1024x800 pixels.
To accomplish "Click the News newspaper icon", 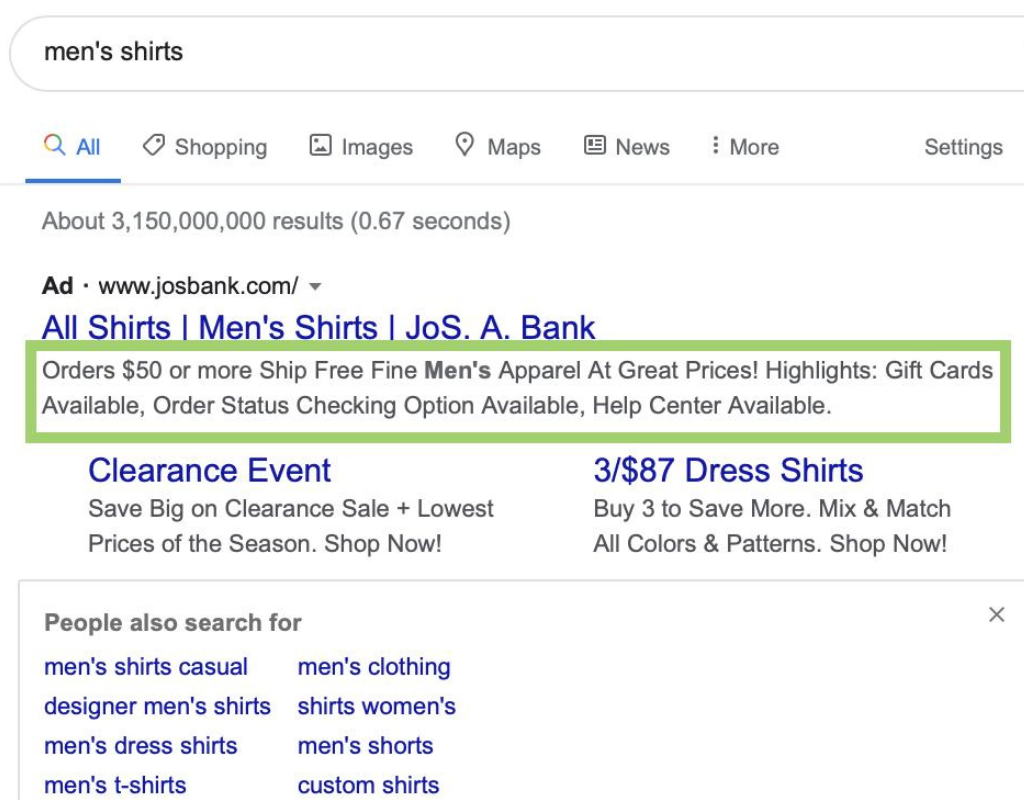I will coord(594,145).
